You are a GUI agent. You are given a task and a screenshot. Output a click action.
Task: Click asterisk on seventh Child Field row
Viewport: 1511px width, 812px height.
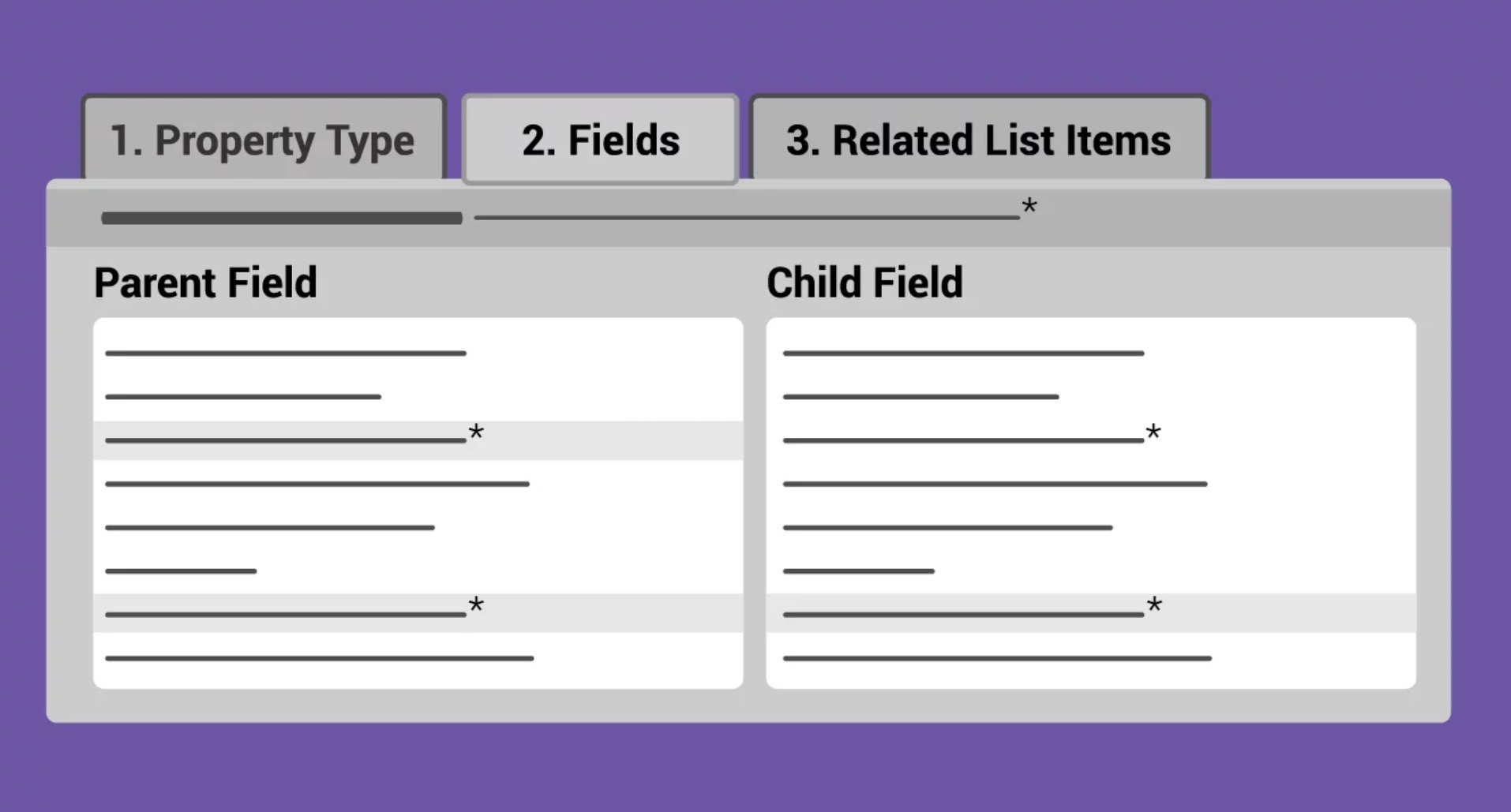point(1153,606)
